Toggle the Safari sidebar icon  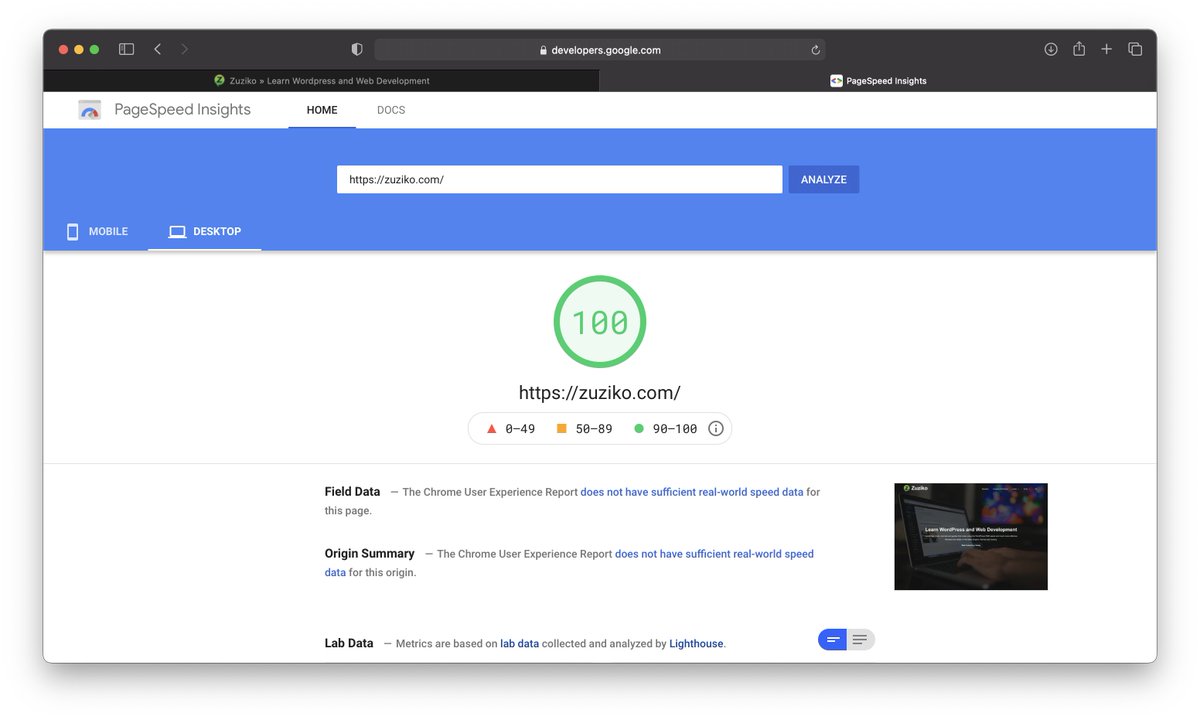click(x=126, y=49)
